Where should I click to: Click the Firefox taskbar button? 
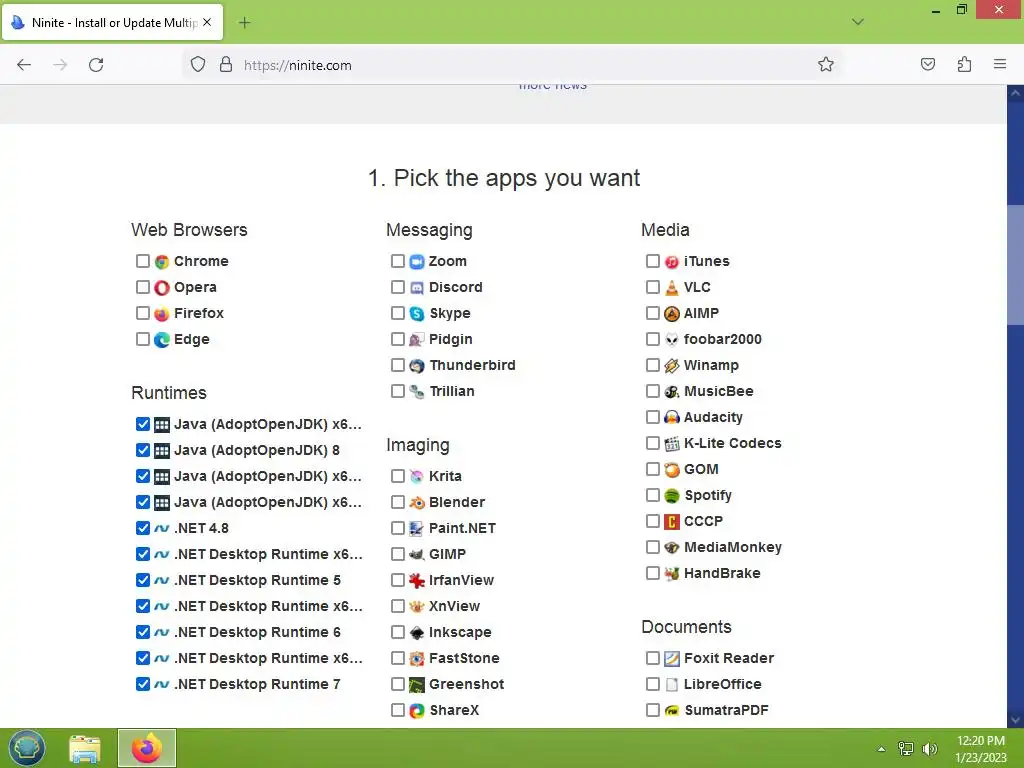tap(147, 748)
